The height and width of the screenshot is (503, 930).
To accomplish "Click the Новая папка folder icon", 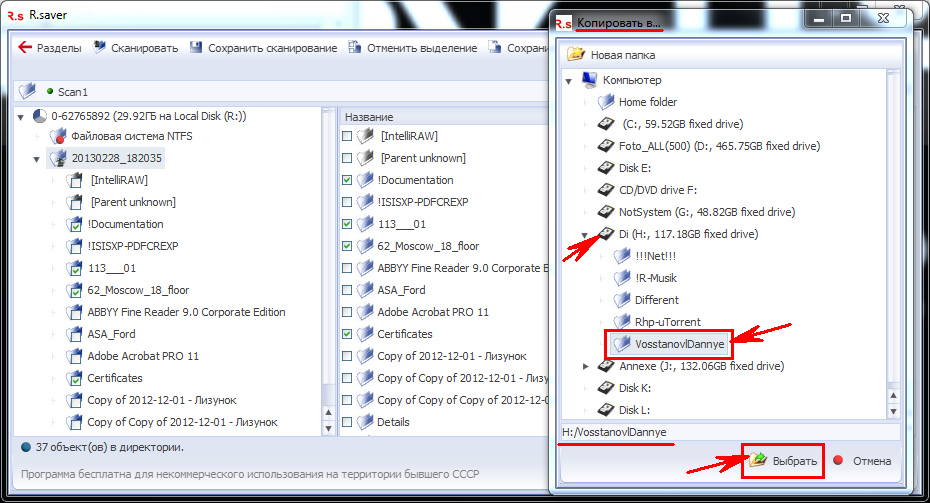I will click(x=576, y=55).
